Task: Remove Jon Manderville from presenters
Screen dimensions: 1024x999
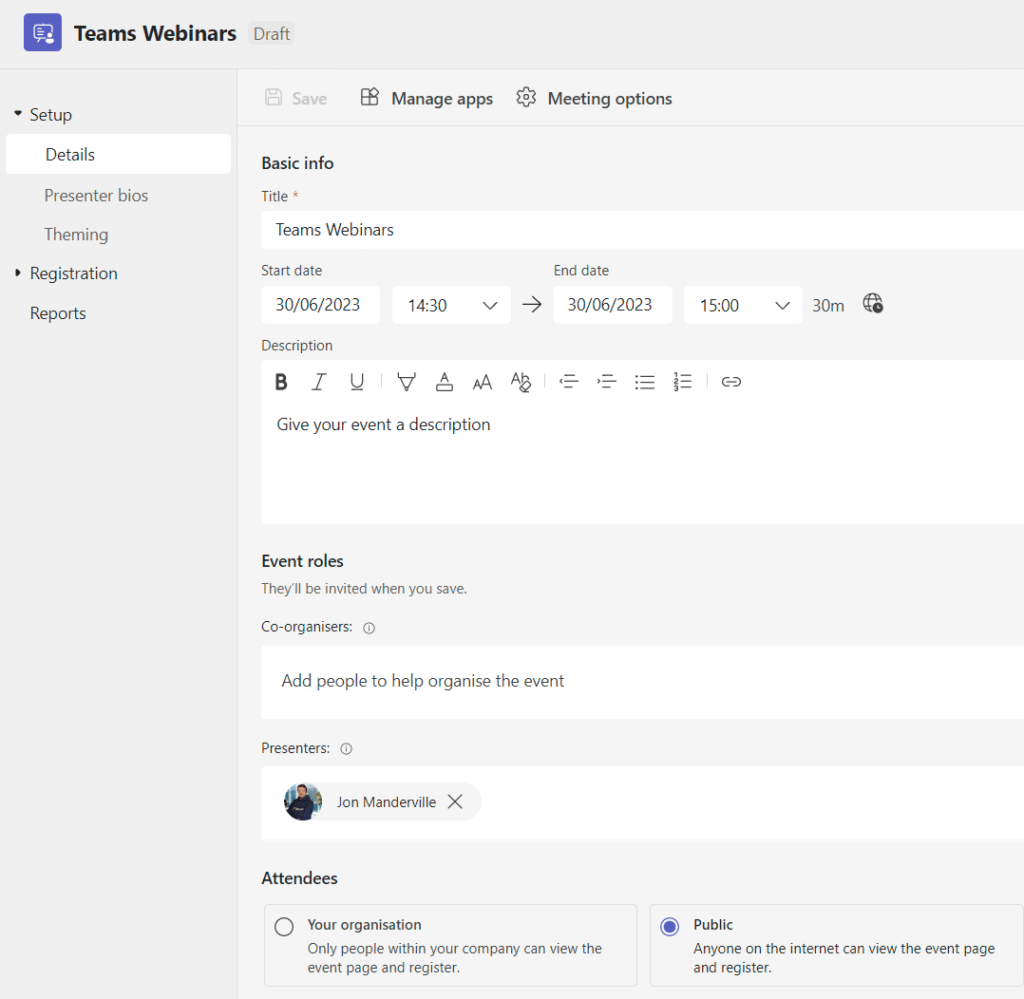Action: (x=455, y=801)
